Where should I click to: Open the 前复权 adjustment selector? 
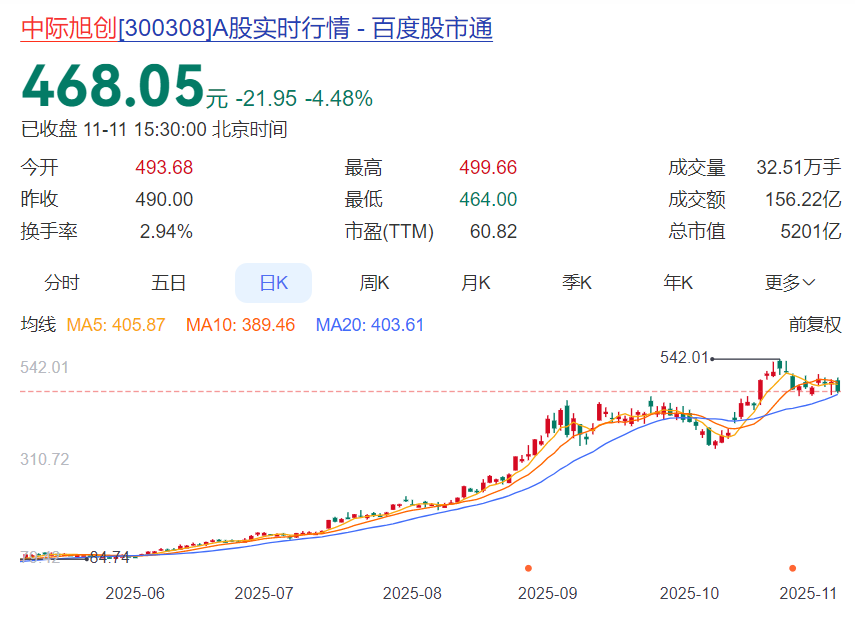815,325
